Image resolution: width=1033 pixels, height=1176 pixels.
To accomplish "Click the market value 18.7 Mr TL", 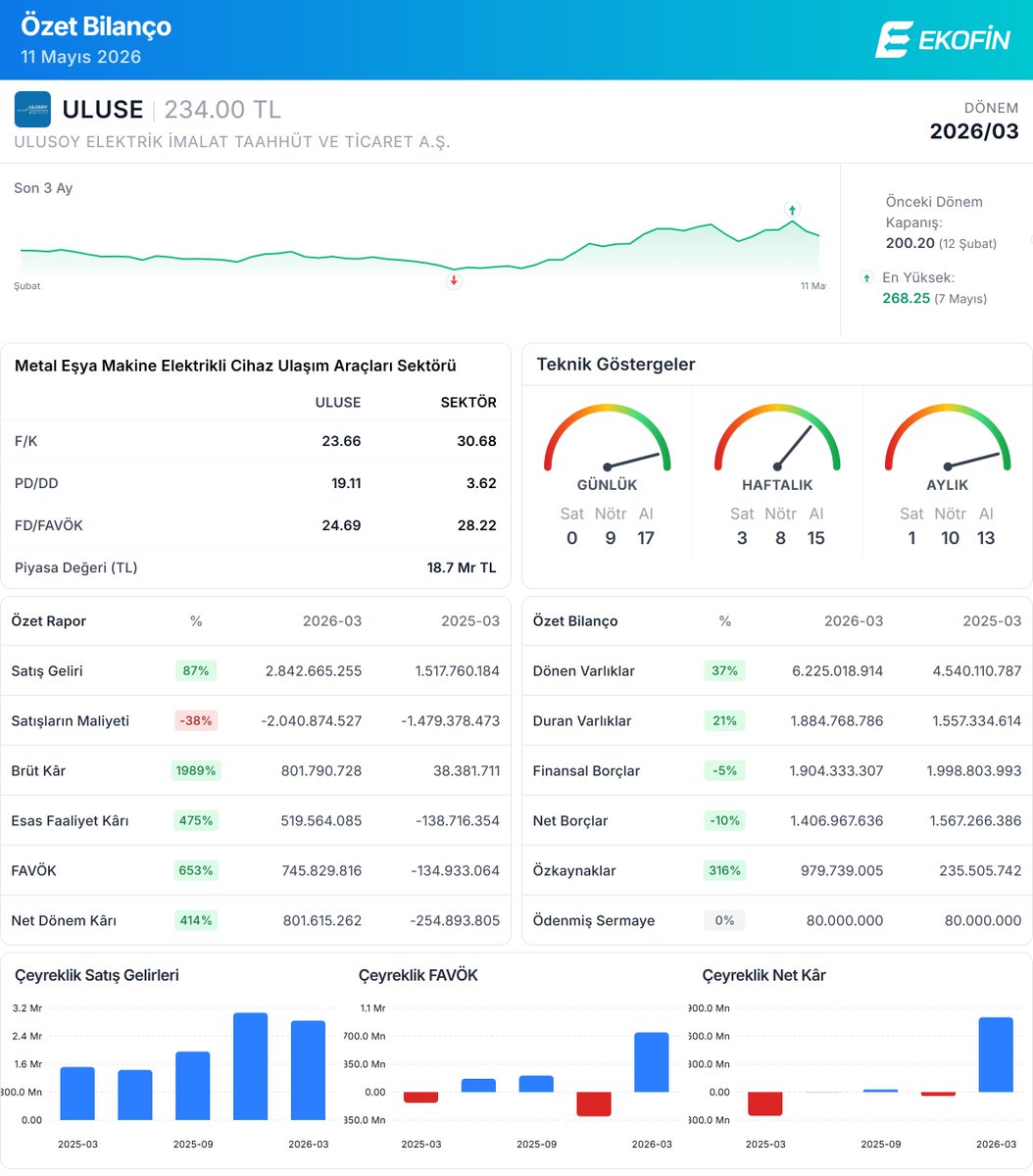I will point(463,567).
